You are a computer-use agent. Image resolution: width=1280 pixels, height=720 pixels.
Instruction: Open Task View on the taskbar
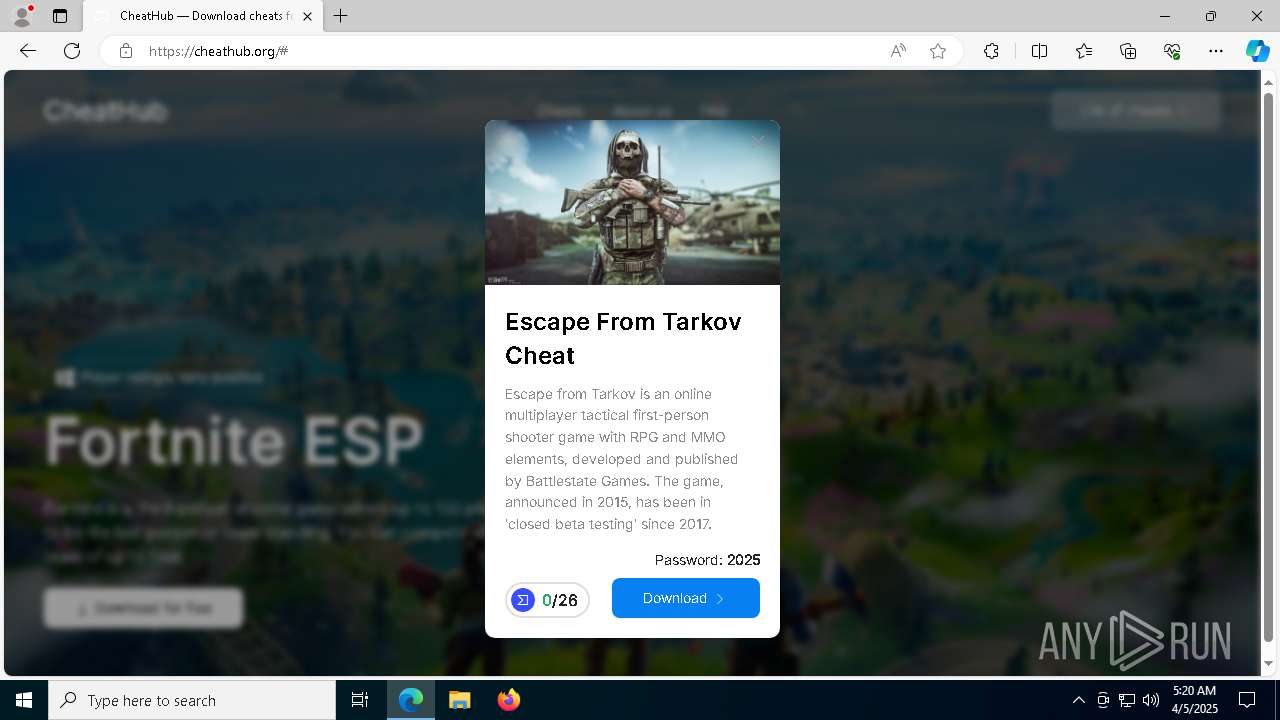pyautogui.click(x=360, y=700)
